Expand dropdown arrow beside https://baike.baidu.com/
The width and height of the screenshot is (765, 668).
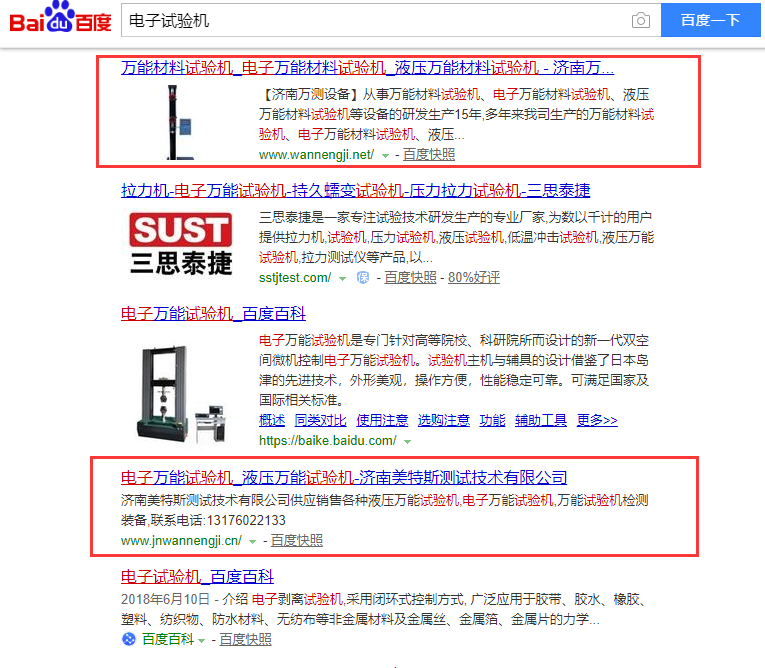(x=407, y=442)
